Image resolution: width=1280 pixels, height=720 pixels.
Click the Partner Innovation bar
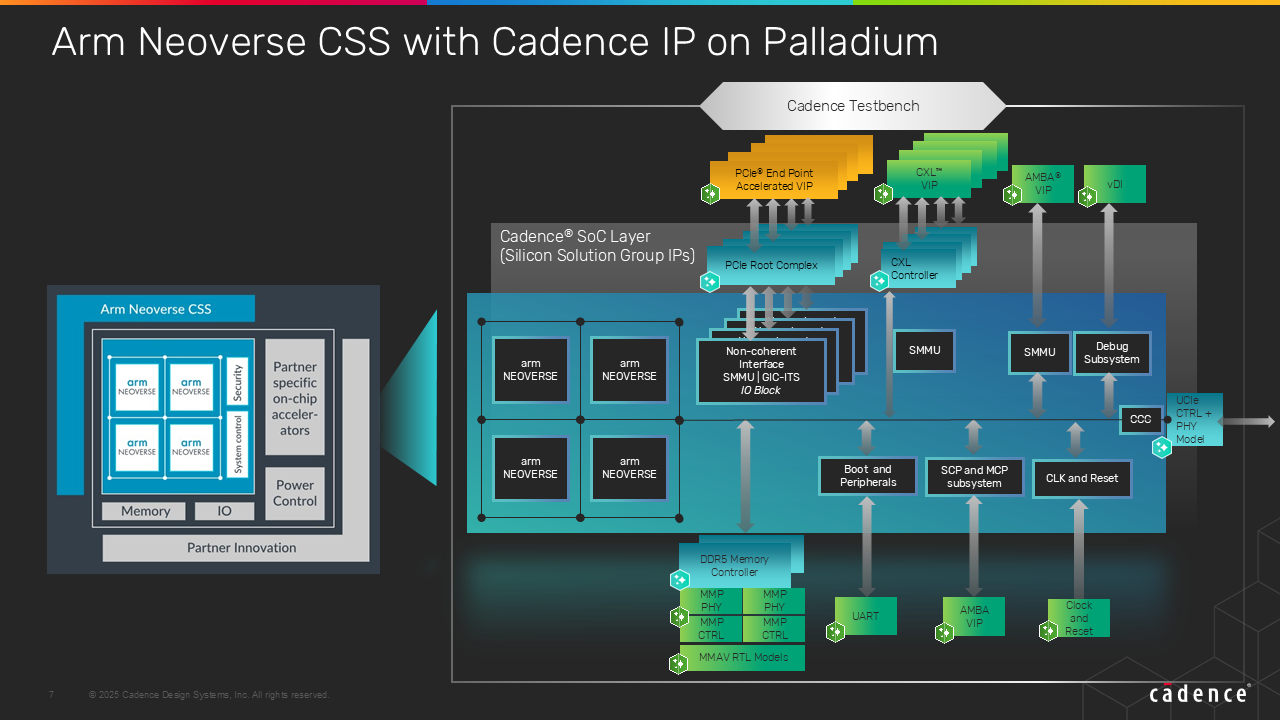241,548
